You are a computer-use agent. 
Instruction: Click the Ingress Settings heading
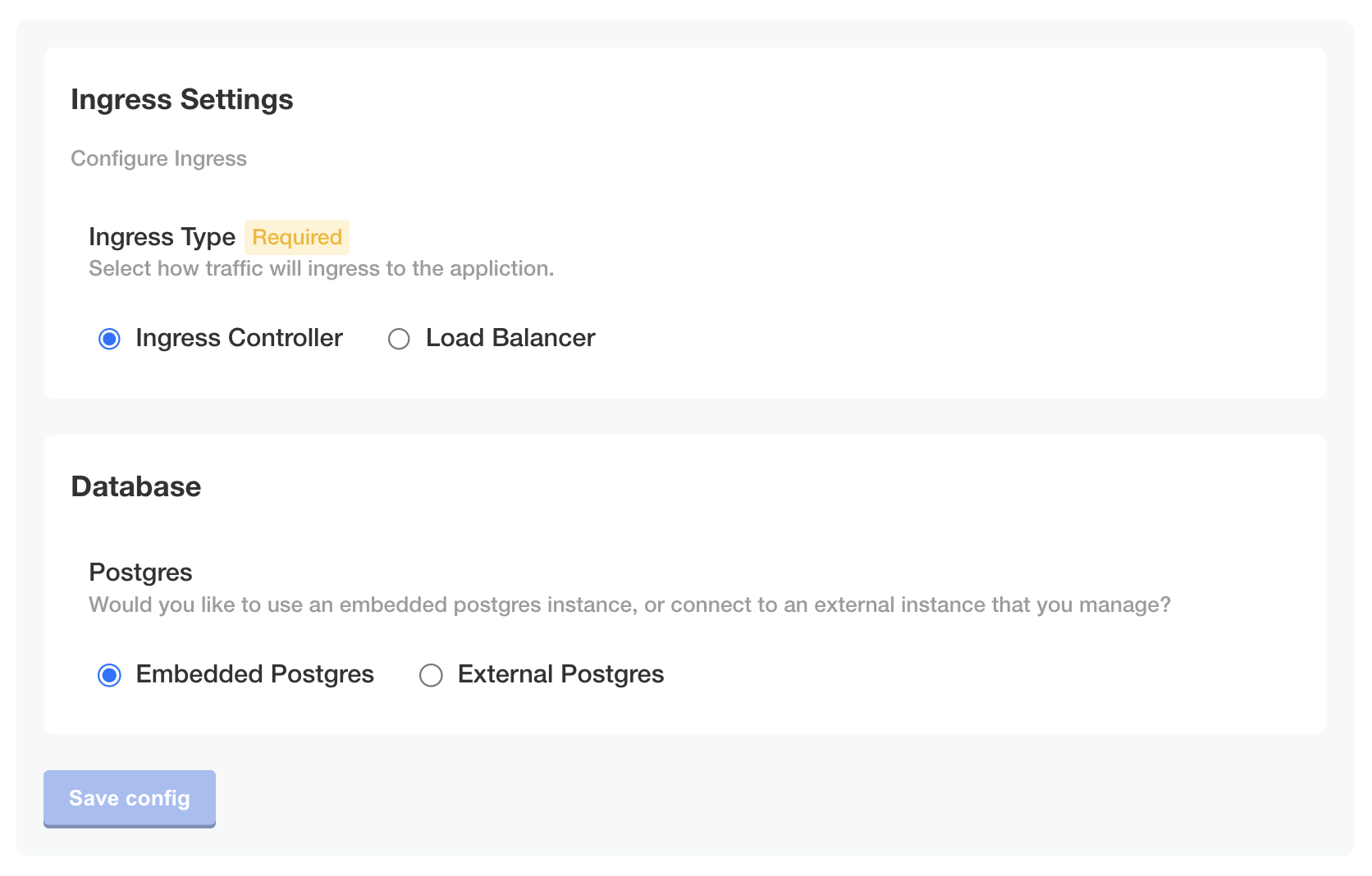pyautogui.click(x=182, y=99)
